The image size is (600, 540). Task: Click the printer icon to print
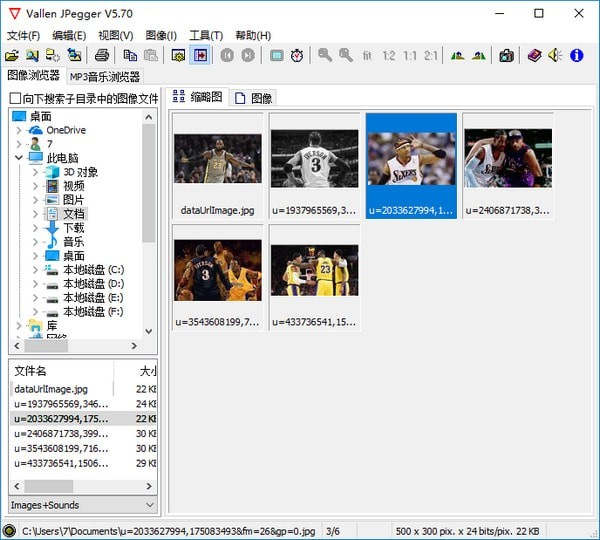coord(102,56)
